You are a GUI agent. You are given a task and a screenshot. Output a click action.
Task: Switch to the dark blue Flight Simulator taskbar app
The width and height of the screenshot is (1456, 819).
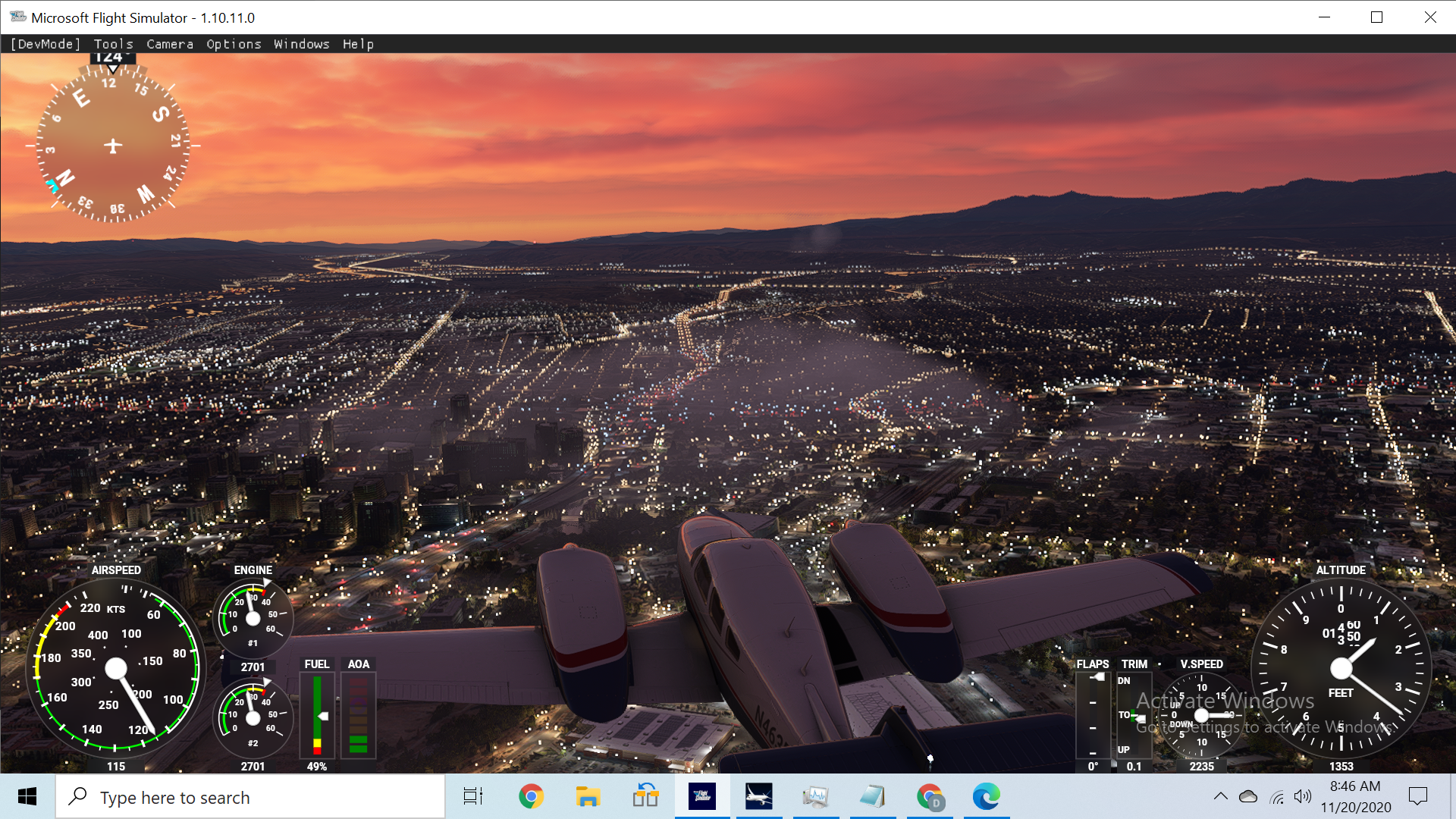pyautogui.click(x=702, y=796)
